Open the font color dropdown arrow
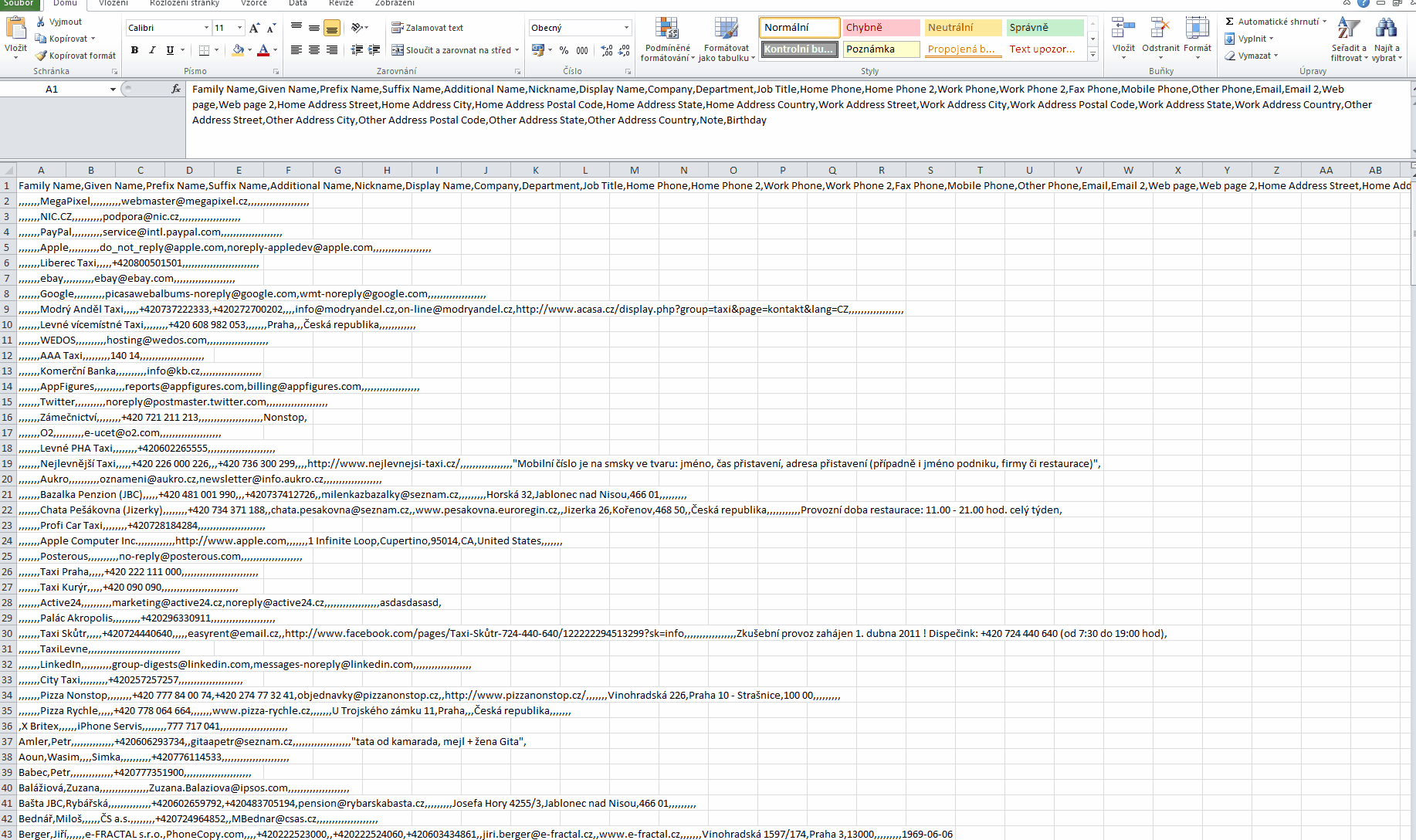Image resolution: width=1416 pixels, height=840 pixels. tap(275, 50)
